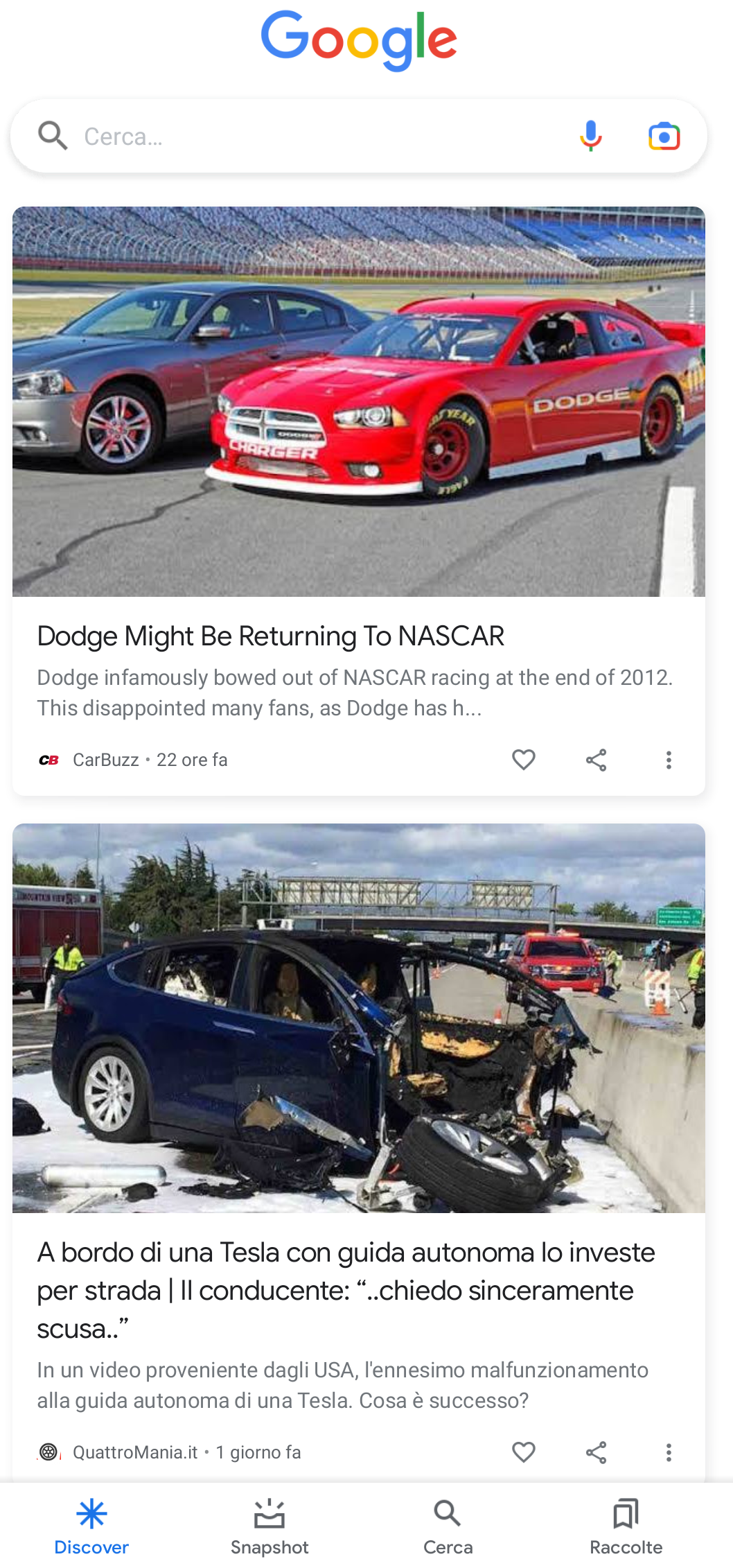Like the Tesla guida autonoma article
The width and height of the screenshot is (733, 1568).
[x=524, y=1452]
